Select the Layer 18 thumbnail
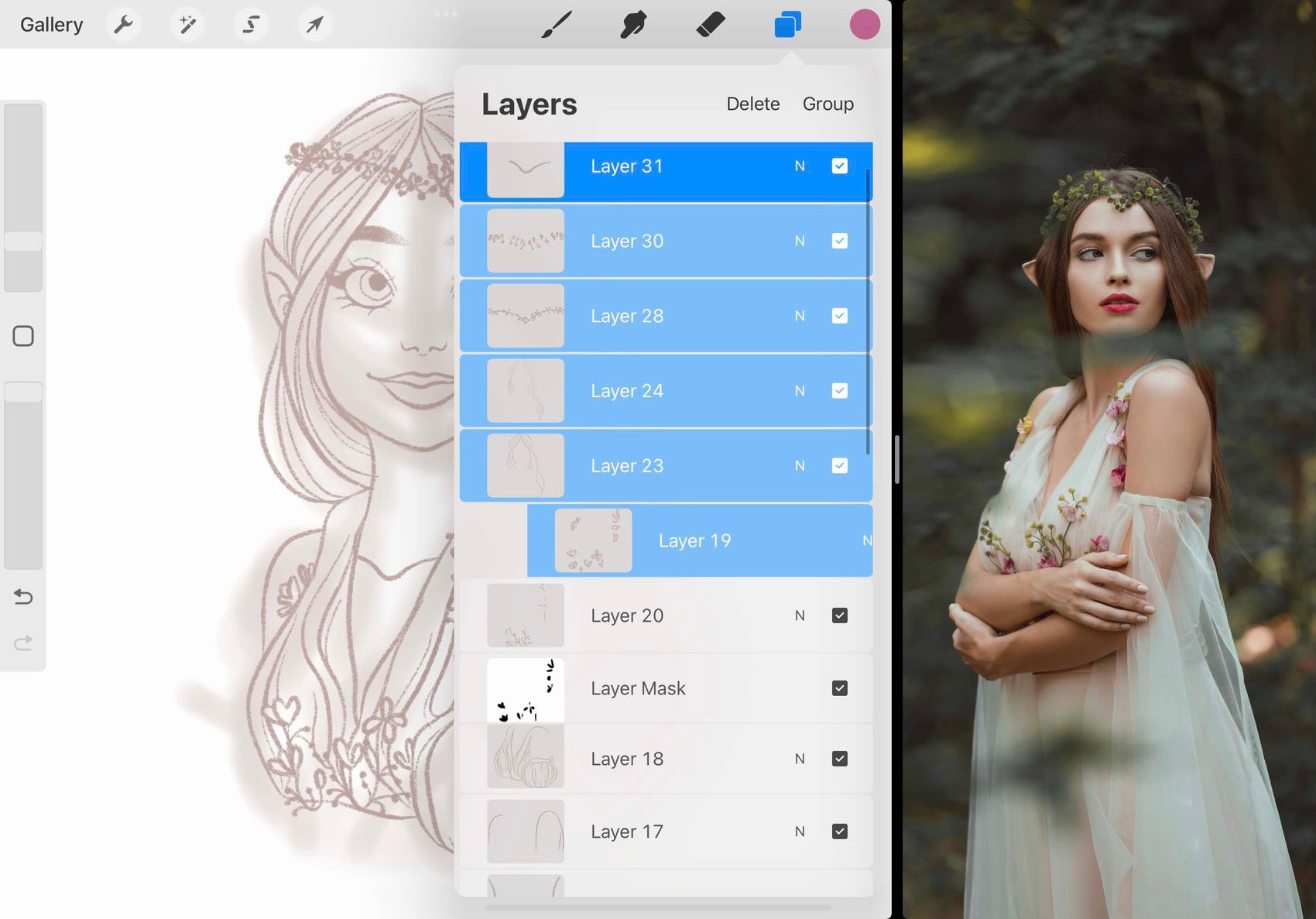 tap(526, 756)
